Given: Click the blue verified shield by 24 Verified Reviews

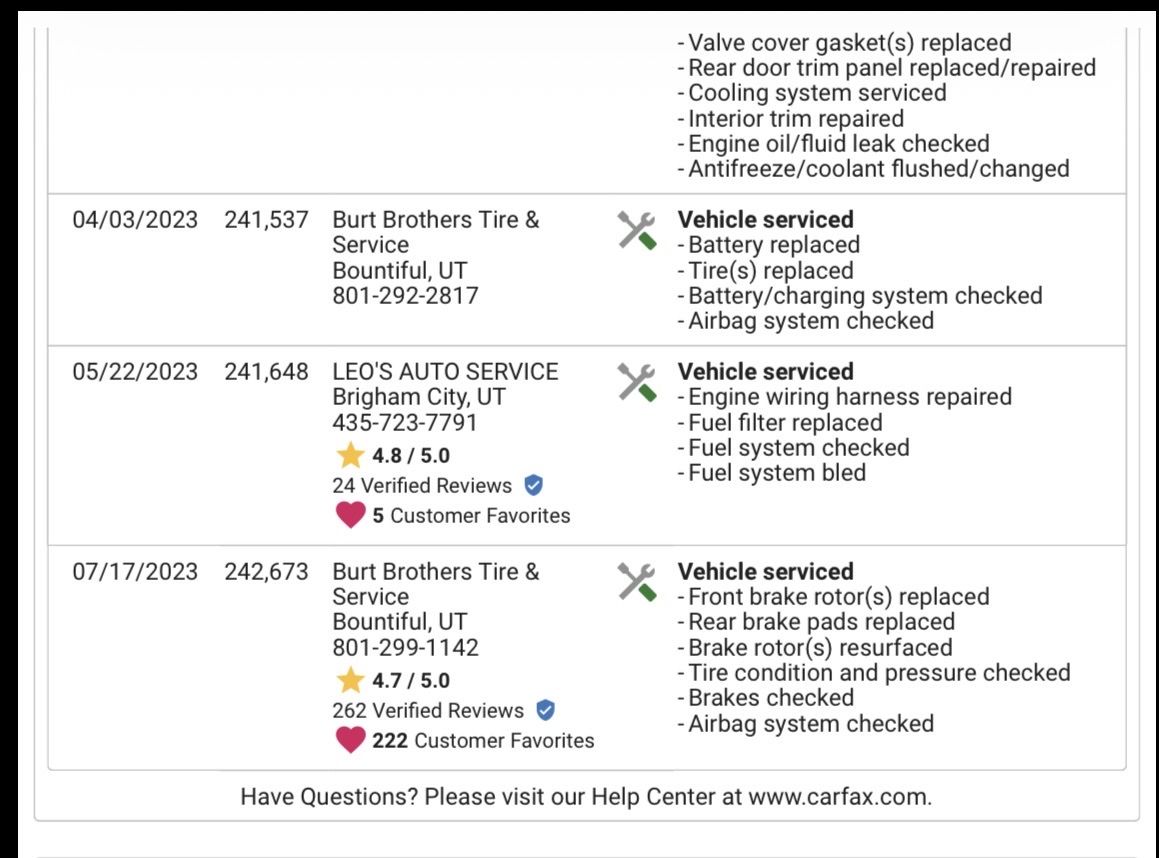Looking at the screenshot, I should pyautogui.click(x=534, y=486).
